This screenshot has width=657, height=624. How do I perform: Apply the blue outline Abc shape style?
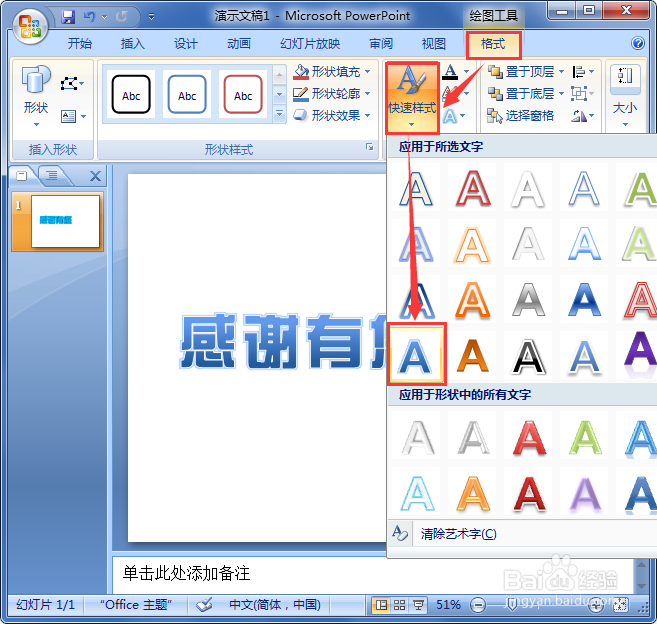pyautogui.click(x=187, y=95)
